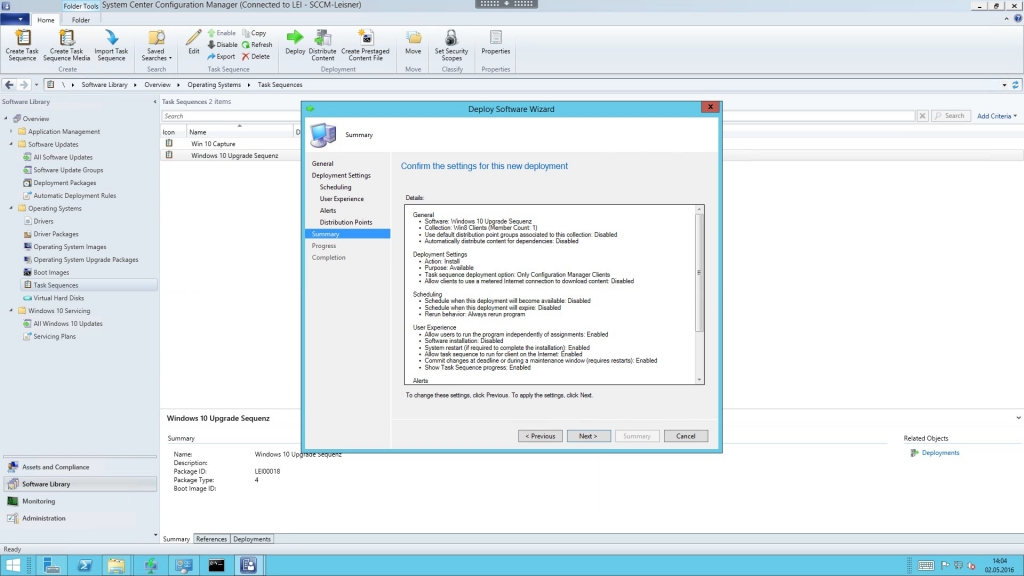Open the Assets and Compliance workspace
1024x576 pixels.
click(x=80, y=467)
